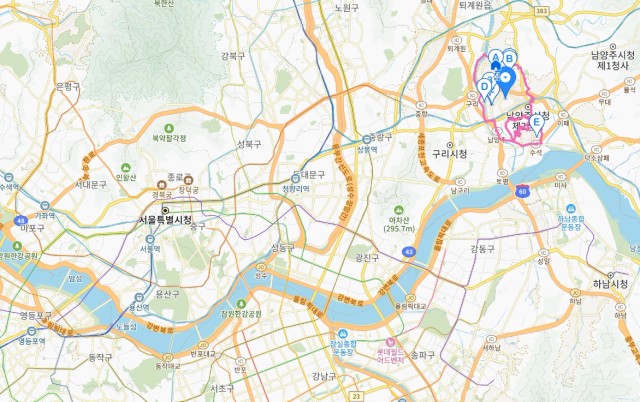This screenshot has width=640, height=402.
Task: Select map marker E
Action: point(536,124)
